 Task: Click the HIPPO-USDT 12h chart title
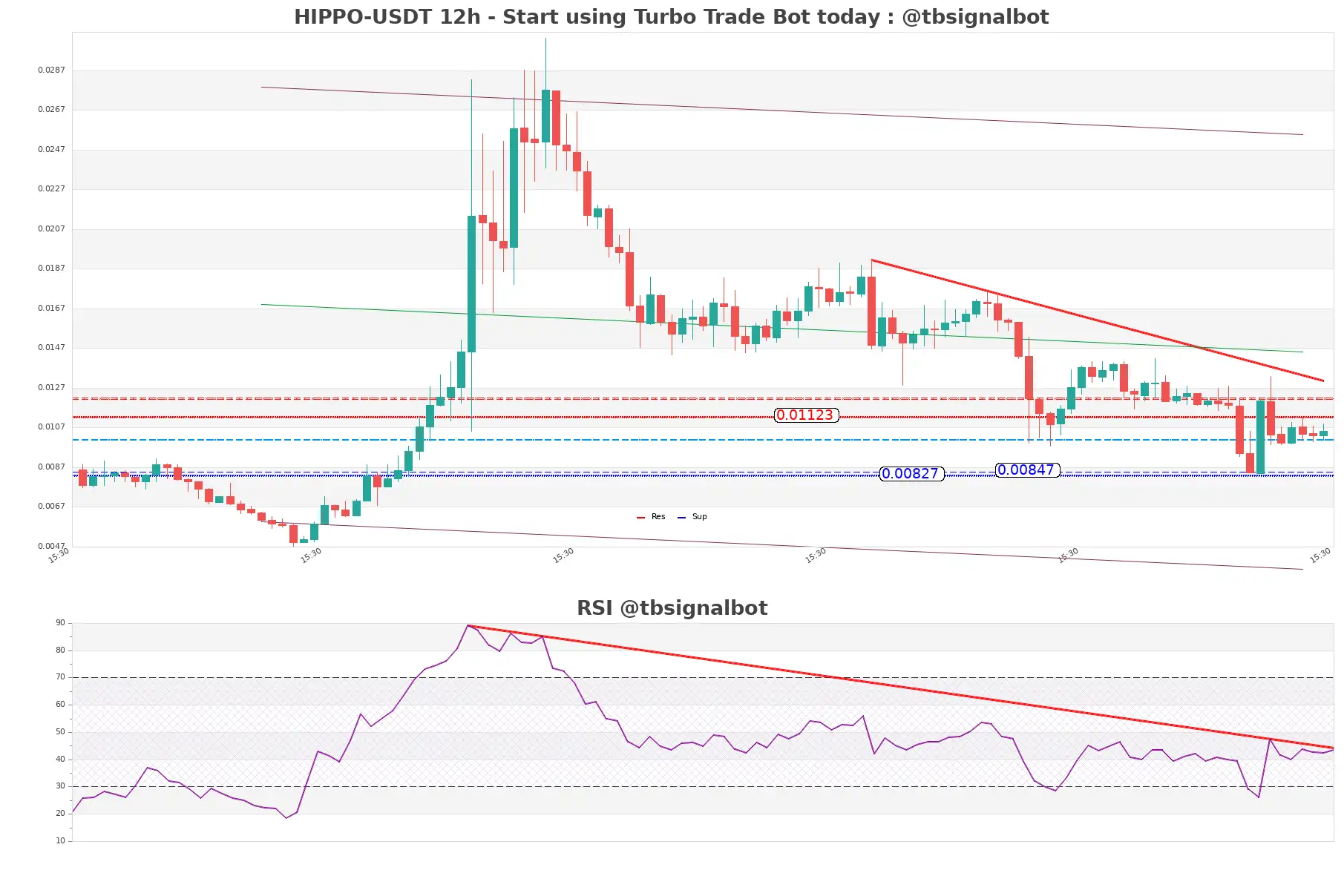point(671,17)
